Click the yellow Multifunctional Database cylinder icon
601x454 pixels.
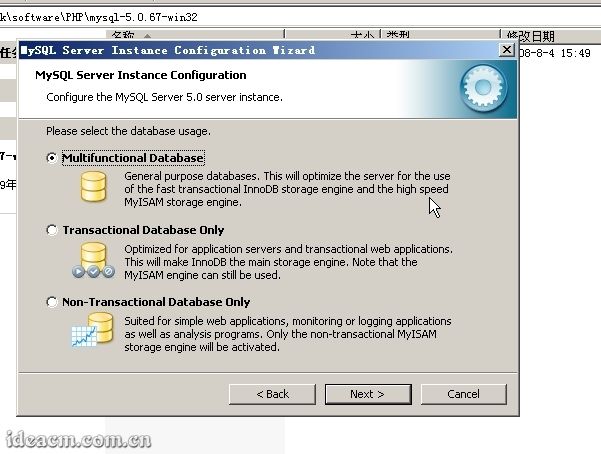(93, 187)
